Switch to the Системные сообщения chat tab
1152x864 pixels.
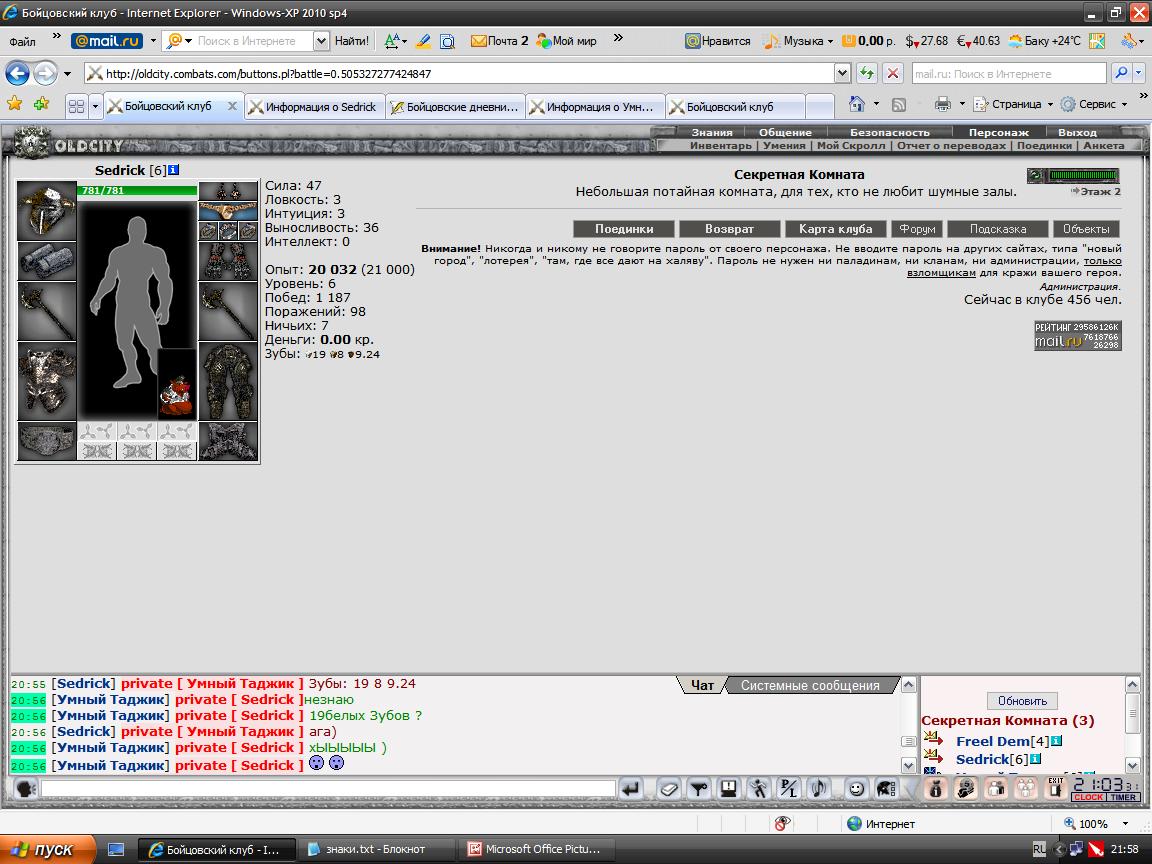(810, 685)
